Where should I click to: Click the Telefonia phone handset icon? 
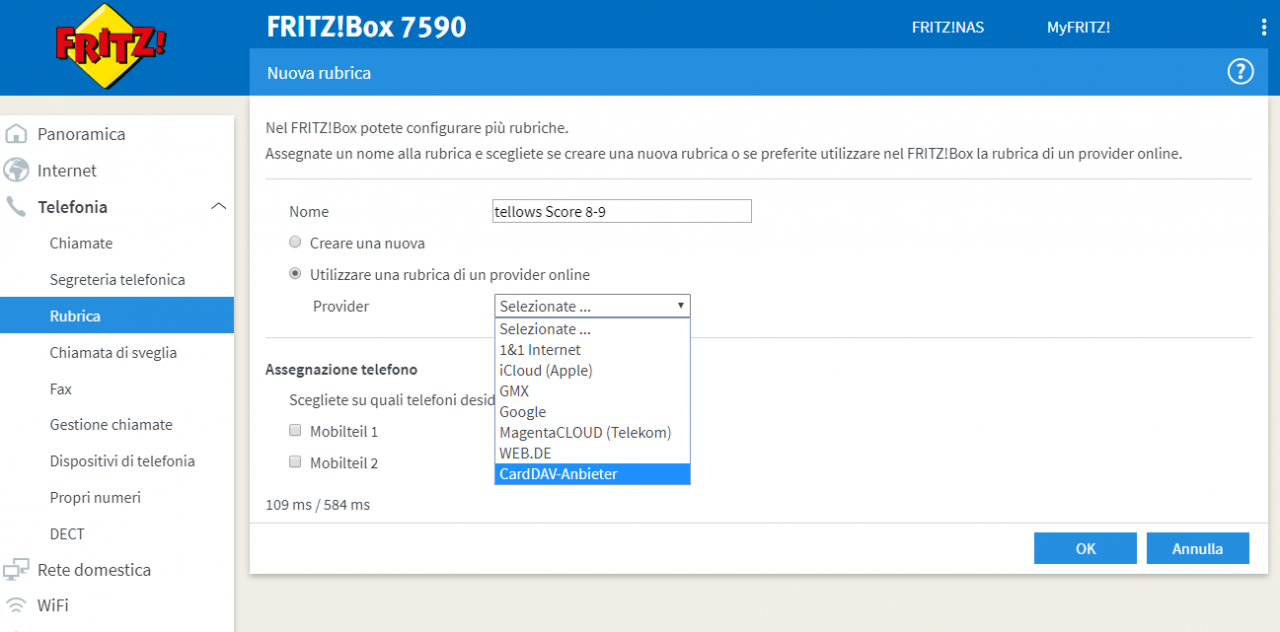click(x=16, y=207)
